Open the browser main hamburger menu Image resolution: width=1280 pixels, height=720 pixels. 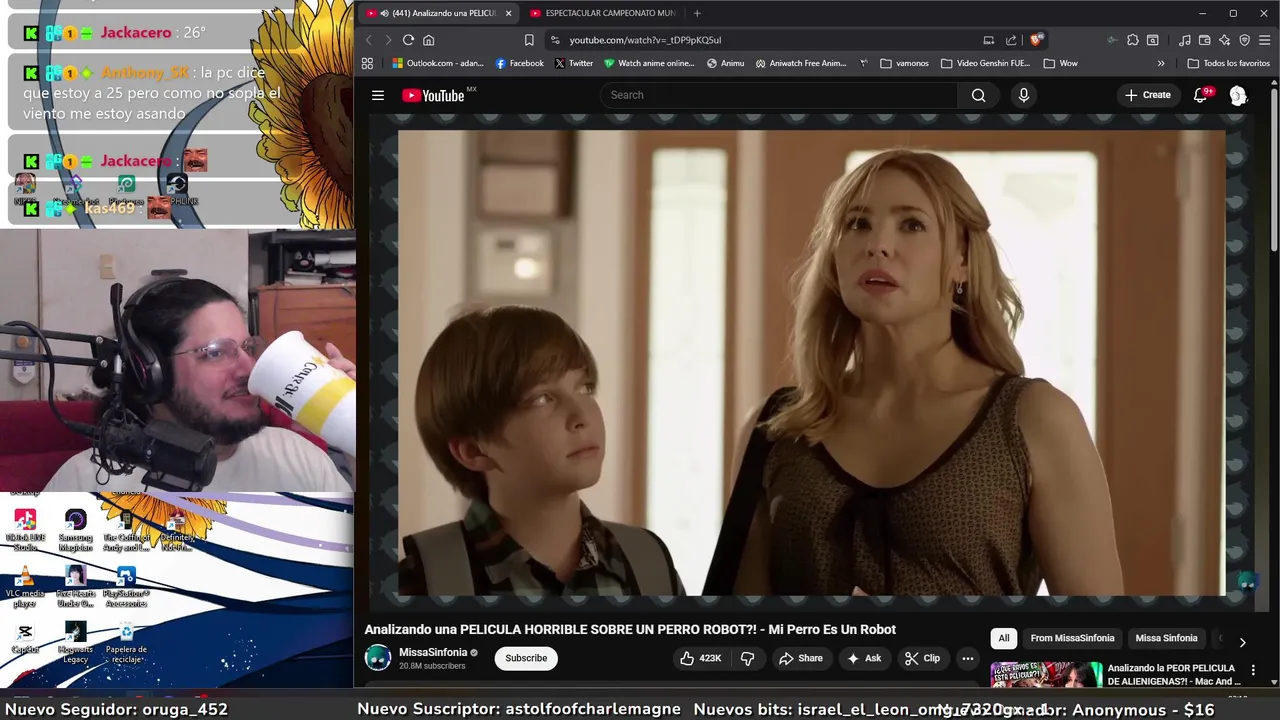(1265, 40)
